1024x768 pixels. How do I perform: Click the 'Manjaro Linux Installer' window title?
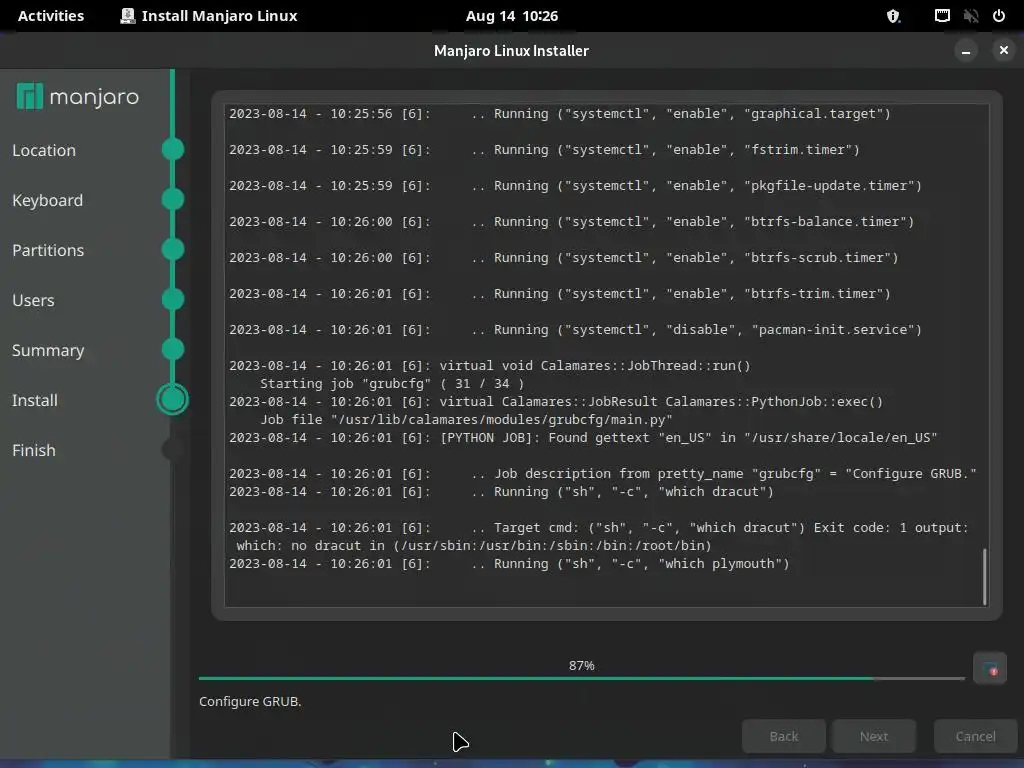tap(511, 50)
